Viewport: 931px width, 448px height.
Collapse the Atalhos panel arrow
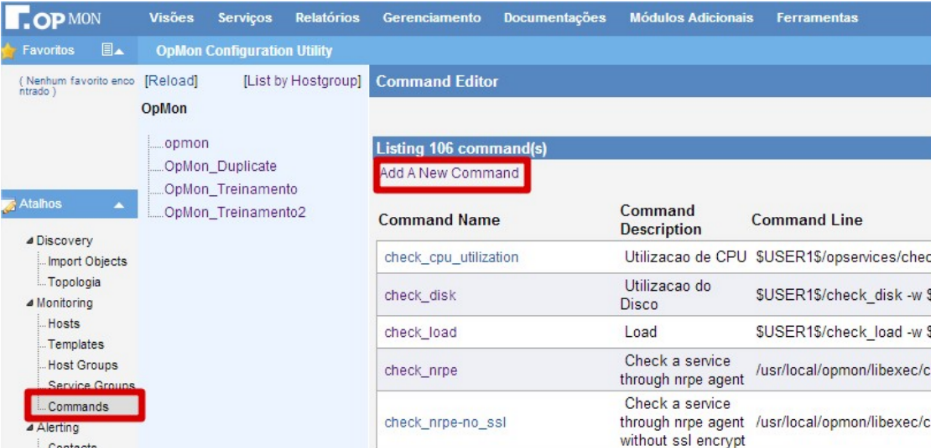click(x=118, y=205)
